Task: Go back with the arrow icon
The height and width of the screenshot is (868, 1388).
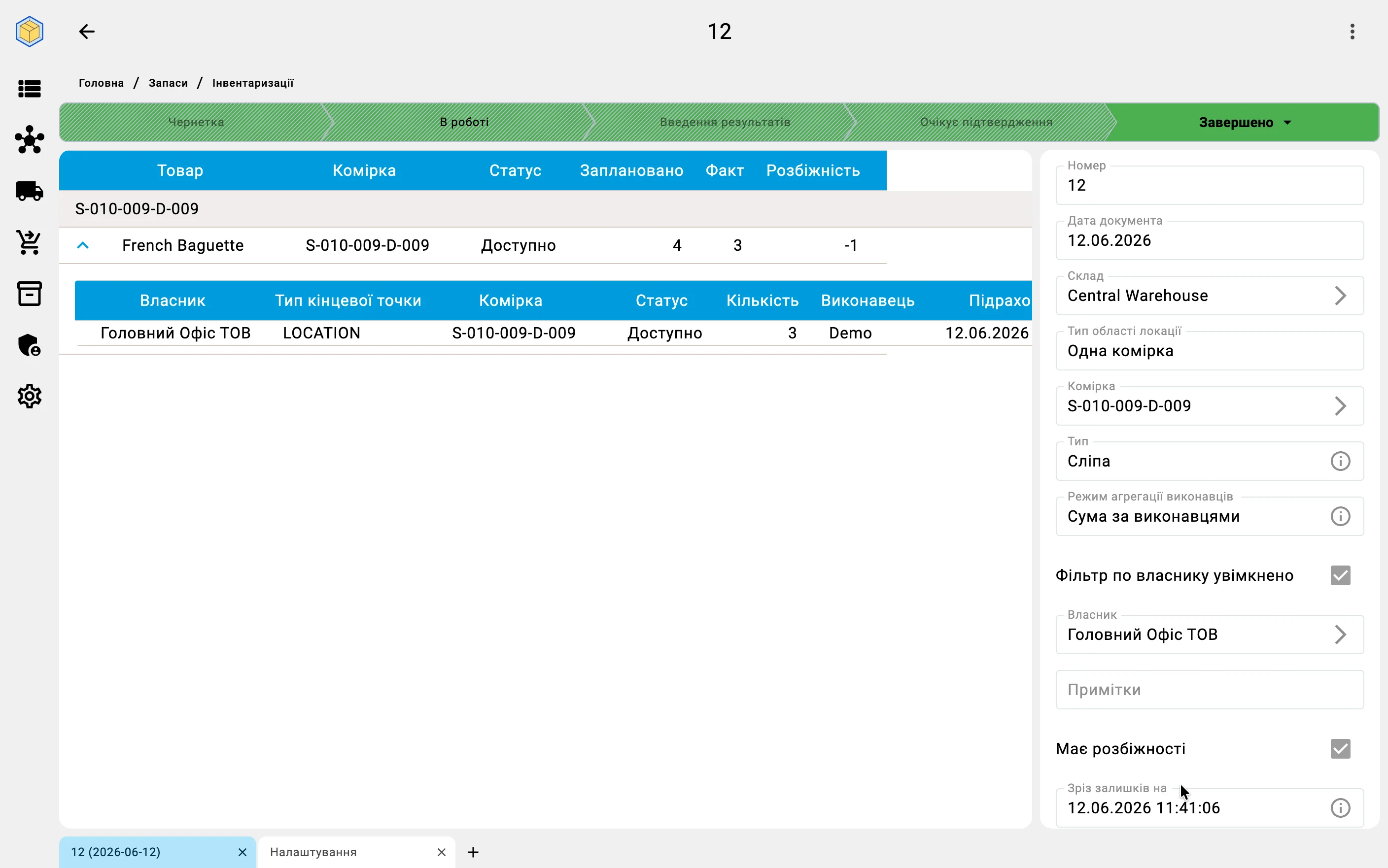Action: click(x=87, y=32)
